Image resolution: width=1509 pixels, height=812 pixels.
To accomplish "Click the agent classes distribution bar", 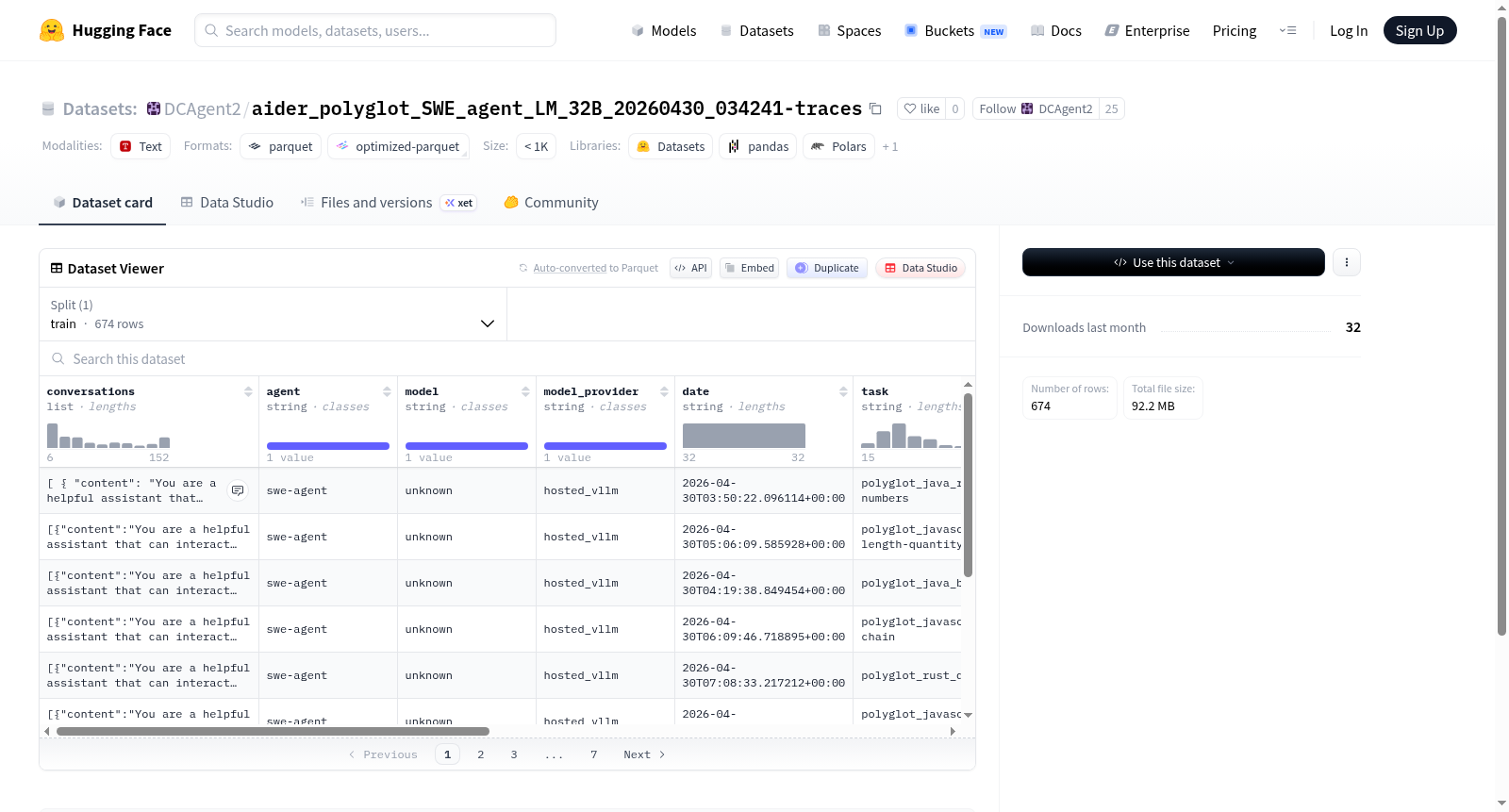I will [x=328, y=446].
